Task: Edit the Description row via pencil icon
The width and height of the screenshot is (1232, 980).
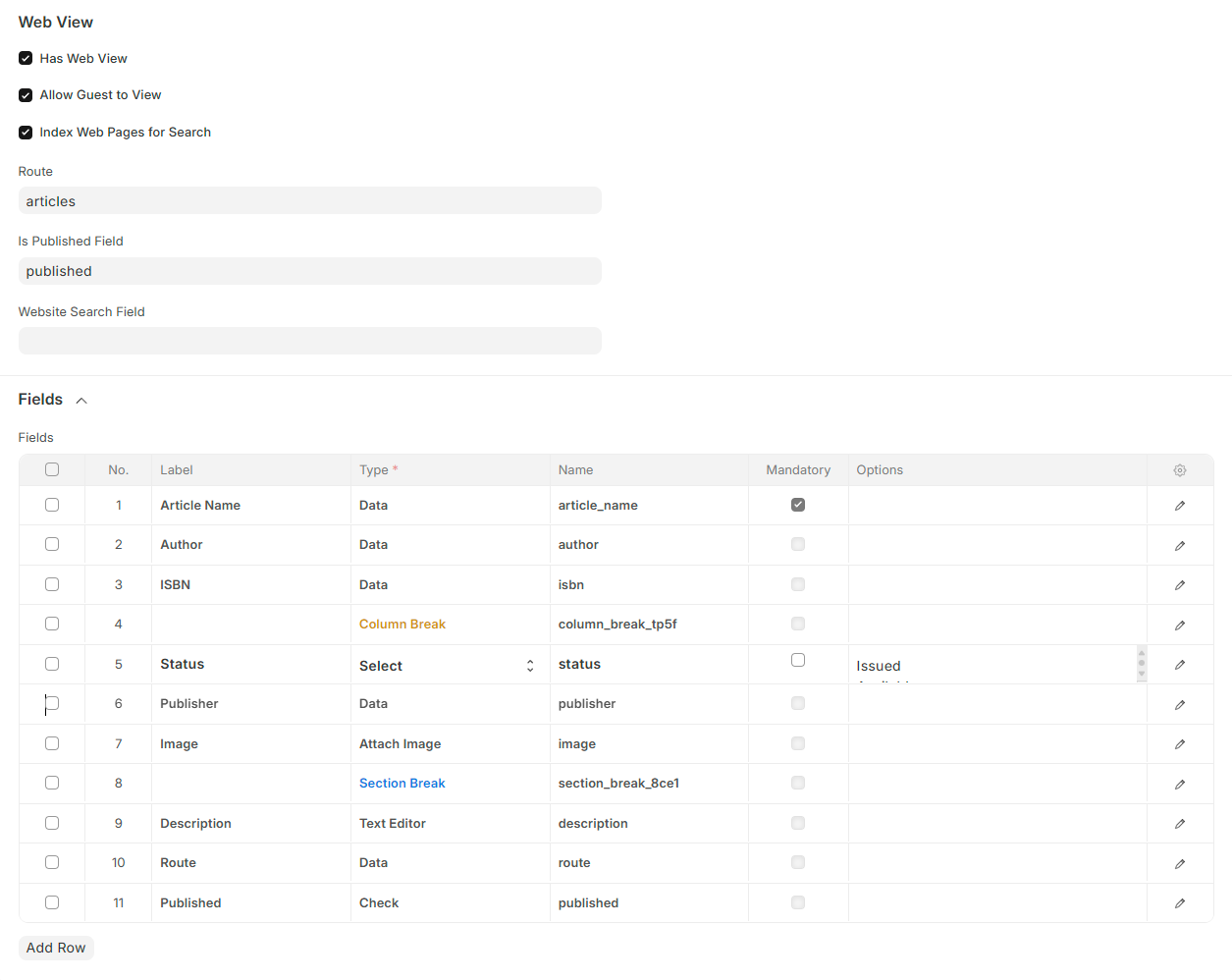Action: [1179, 823]
